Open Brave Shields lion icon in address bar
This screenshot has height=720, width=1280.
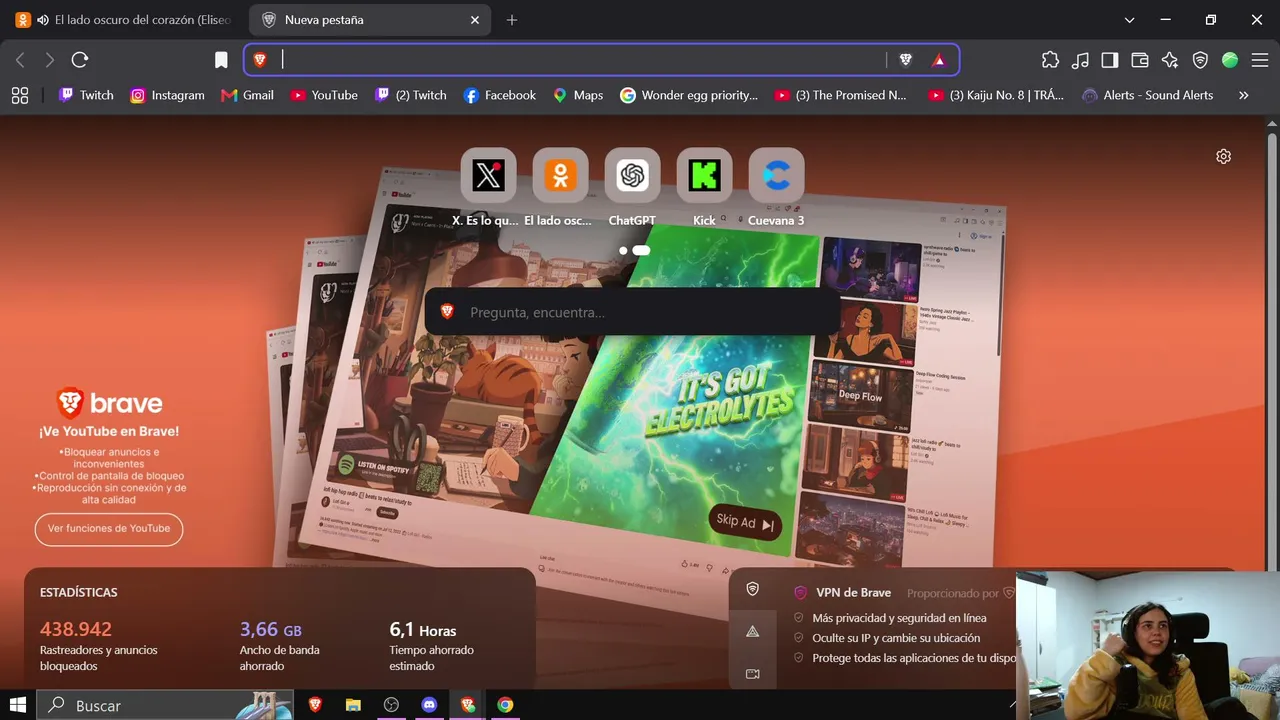click(x=906, y=60)
